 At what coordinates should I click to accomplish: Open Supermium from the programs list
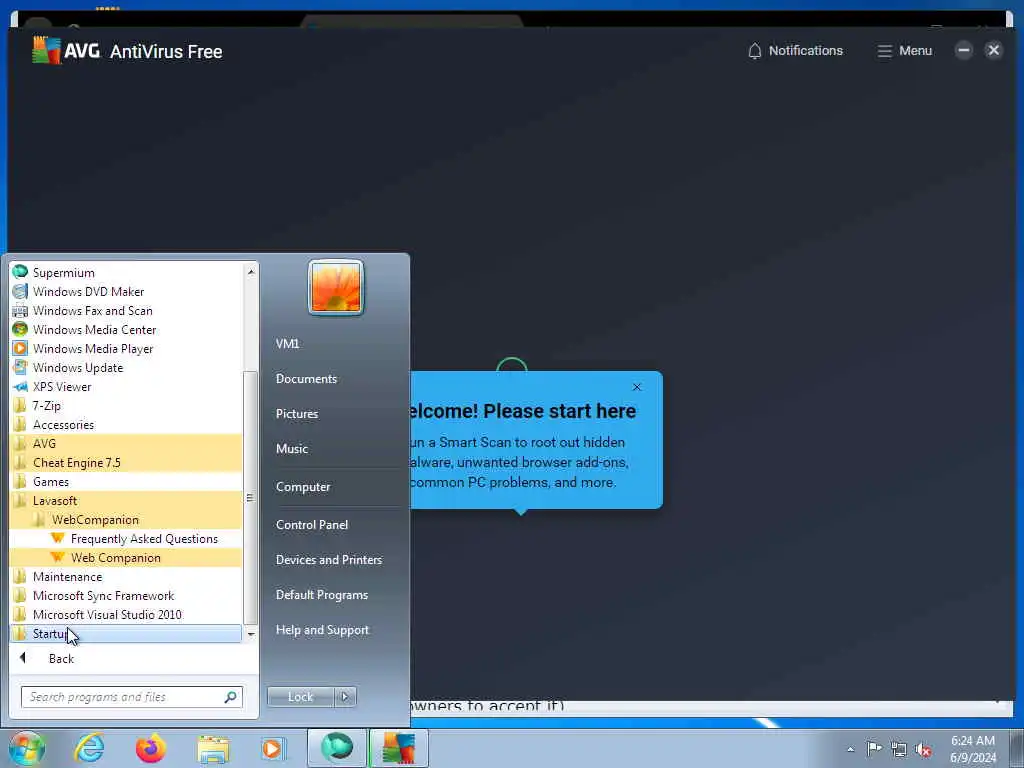pos(126,272)
